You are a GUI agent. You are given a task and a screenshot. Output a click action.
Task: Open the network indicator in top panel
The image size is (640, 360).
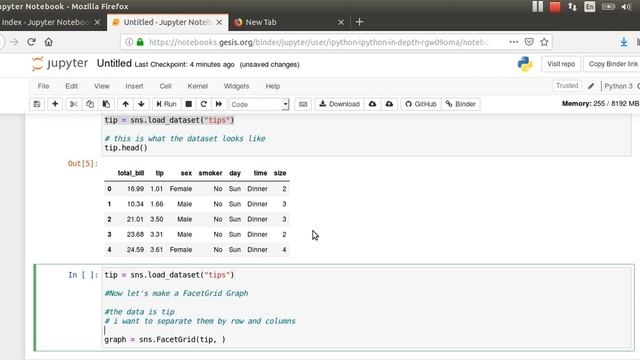572,7
